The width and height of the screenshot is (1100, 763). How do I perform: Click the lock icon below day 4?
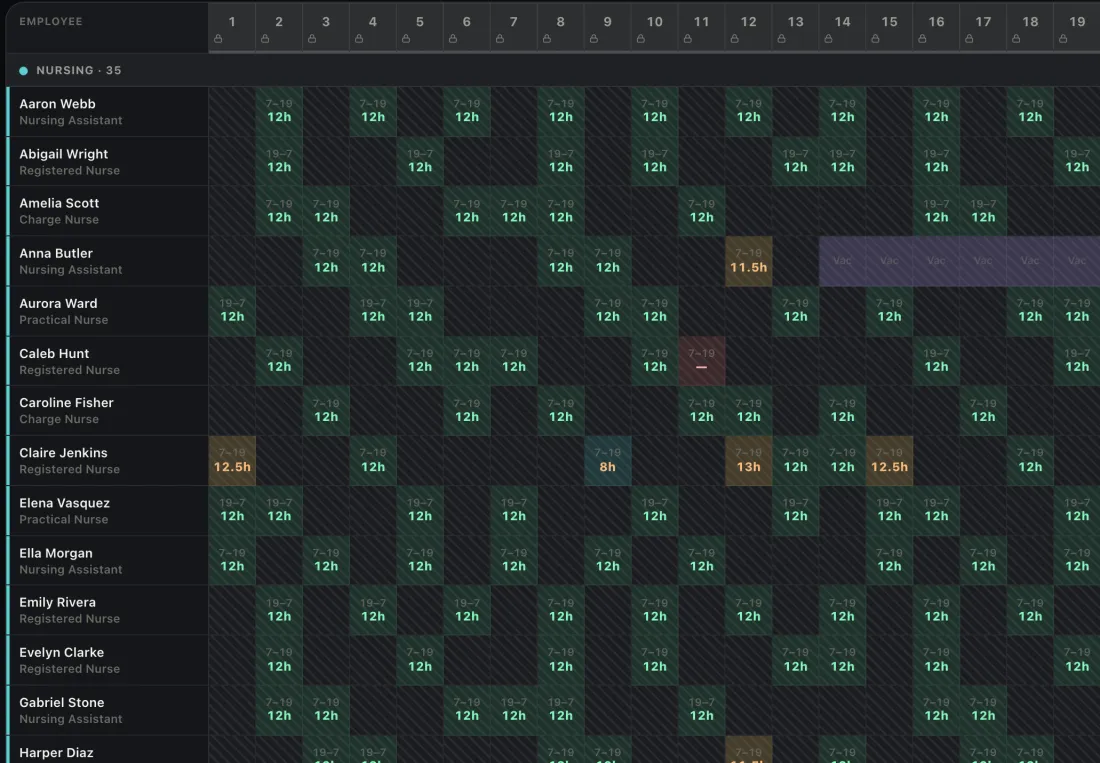click(359, 39)
